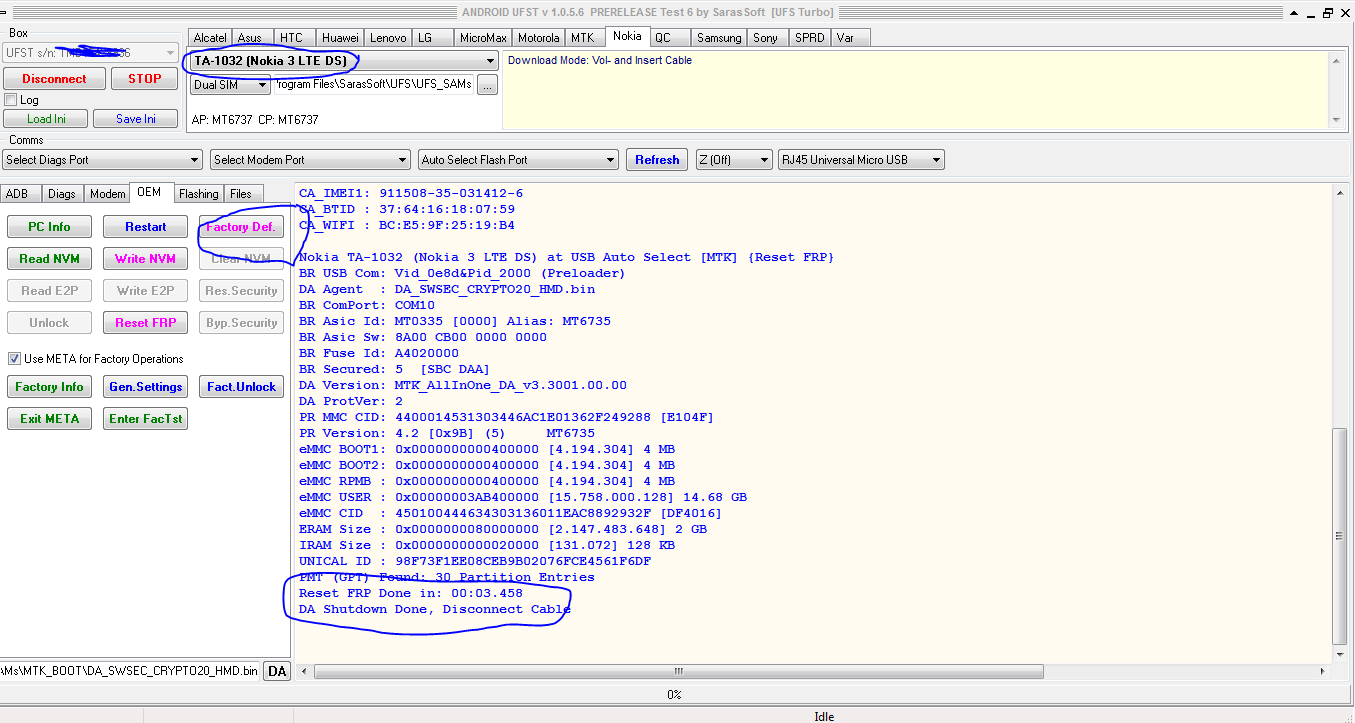Image resolution: width=1355 pixels, height=723 pixels.
Task: Click the browse '...' button for firmware path
Action: 487,85
